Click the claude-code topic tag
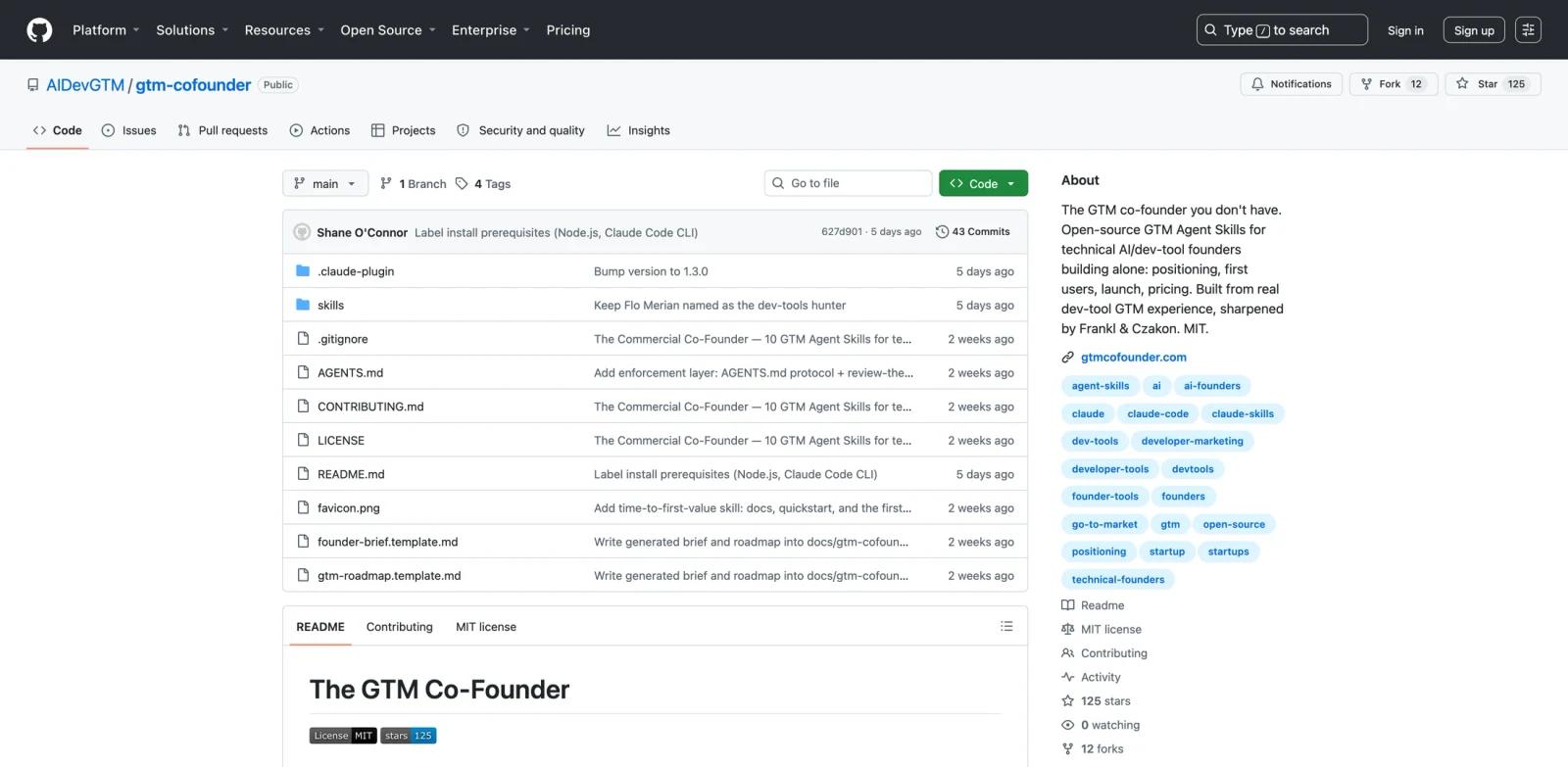1568x767 pixels. pos(1157,413)
